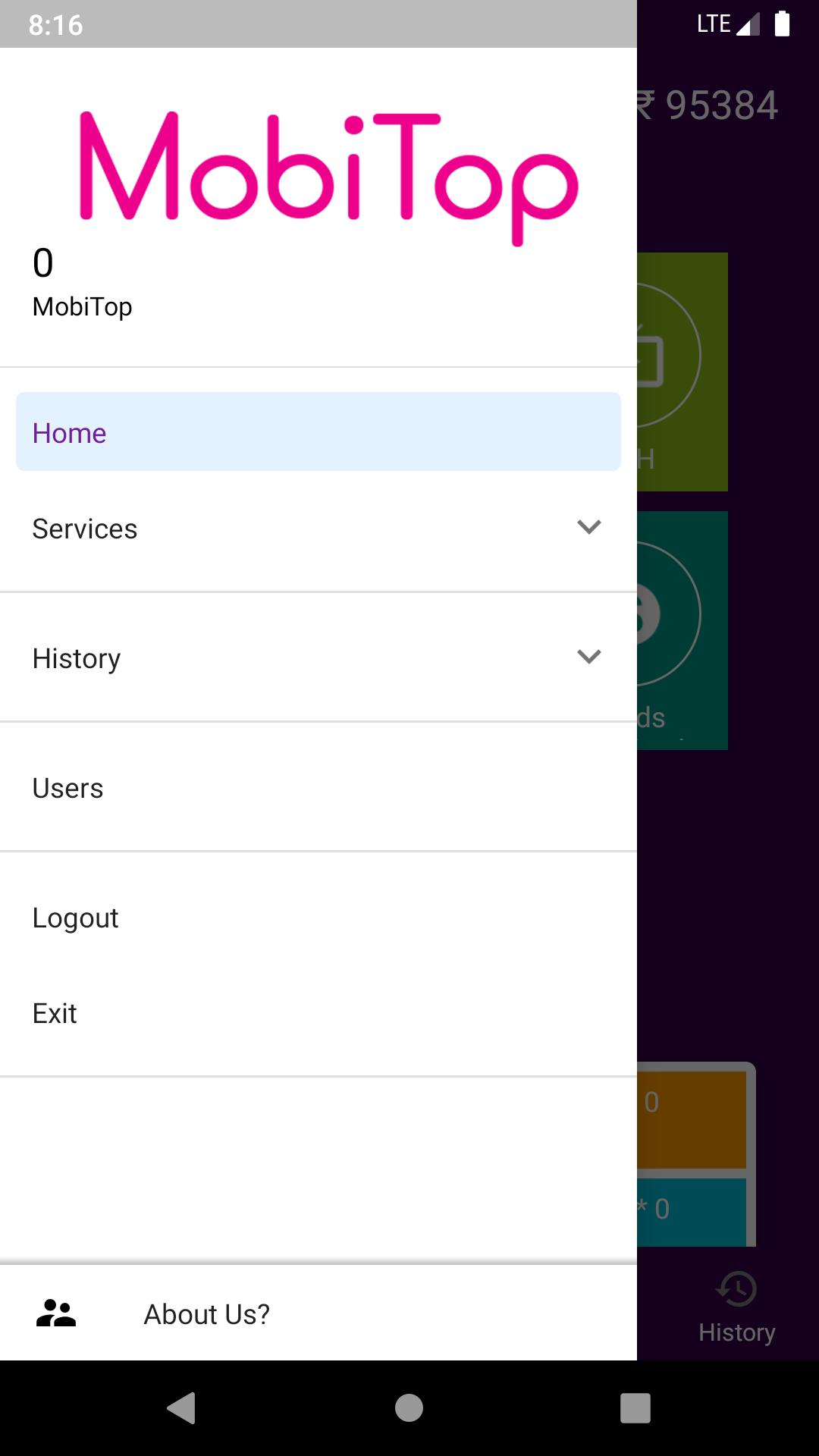Tap the MobiTop username text
This screenshot has width=819, height=1456.
click(x=82, y=306)
